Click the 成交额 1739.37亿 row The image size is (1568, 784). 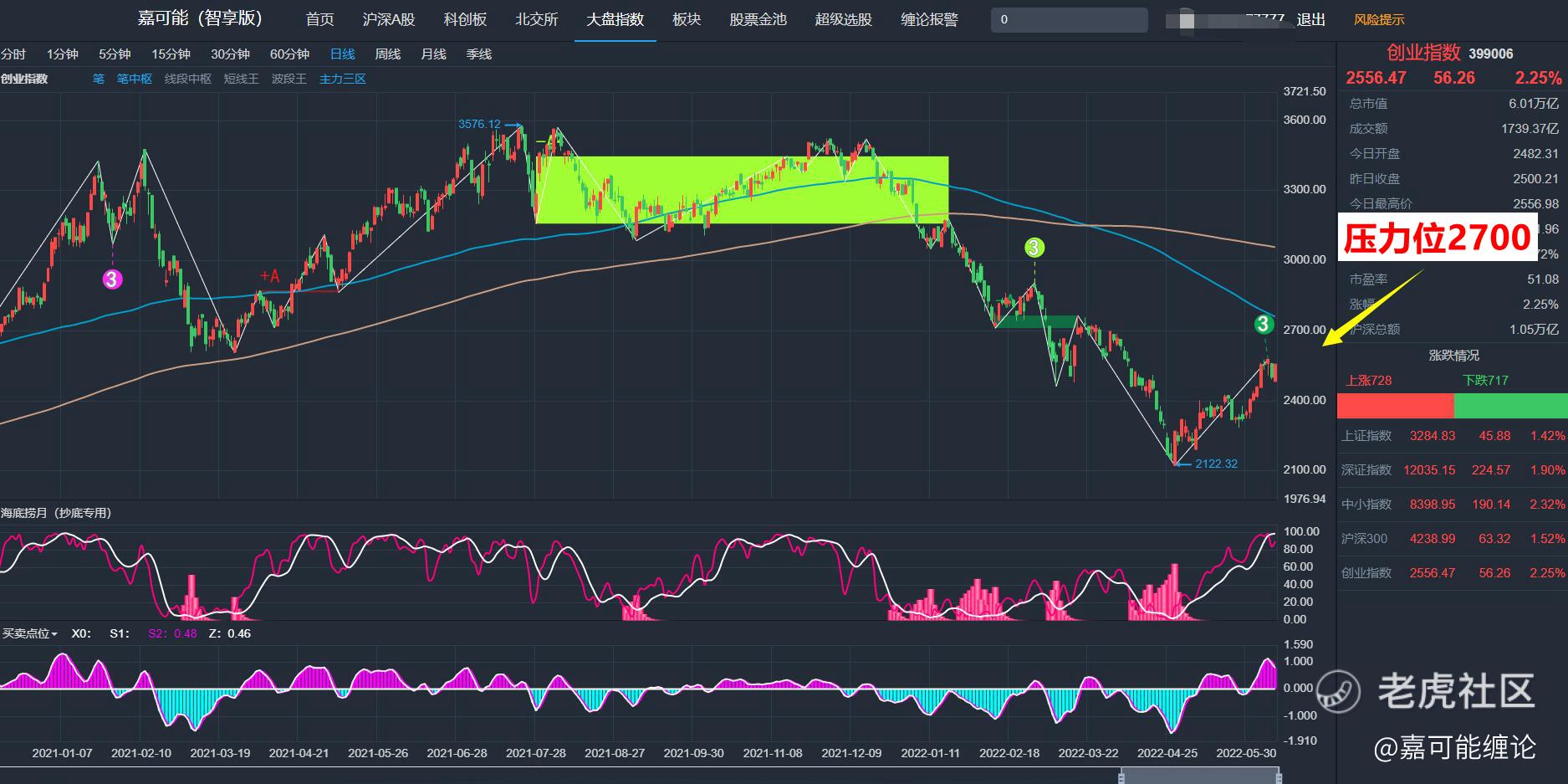pos(1453,129)
